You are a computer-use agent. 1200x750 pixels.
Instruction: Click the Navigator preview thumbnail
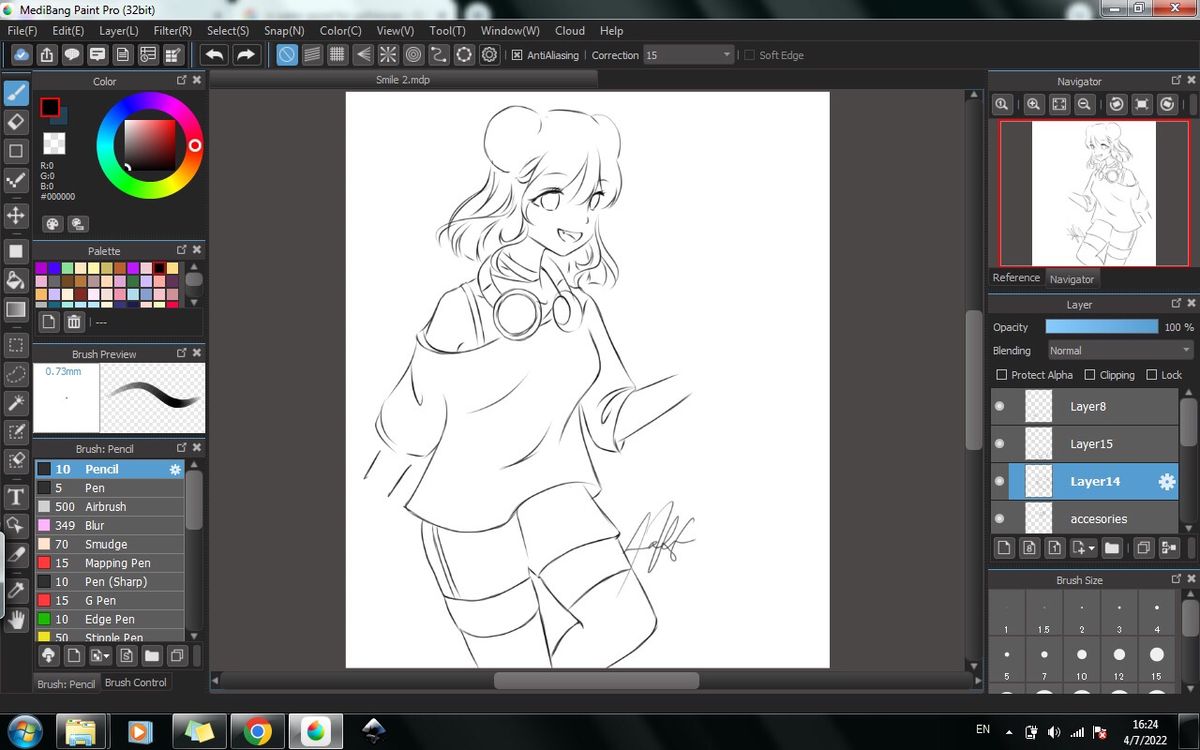click(x=1094, y=193)
